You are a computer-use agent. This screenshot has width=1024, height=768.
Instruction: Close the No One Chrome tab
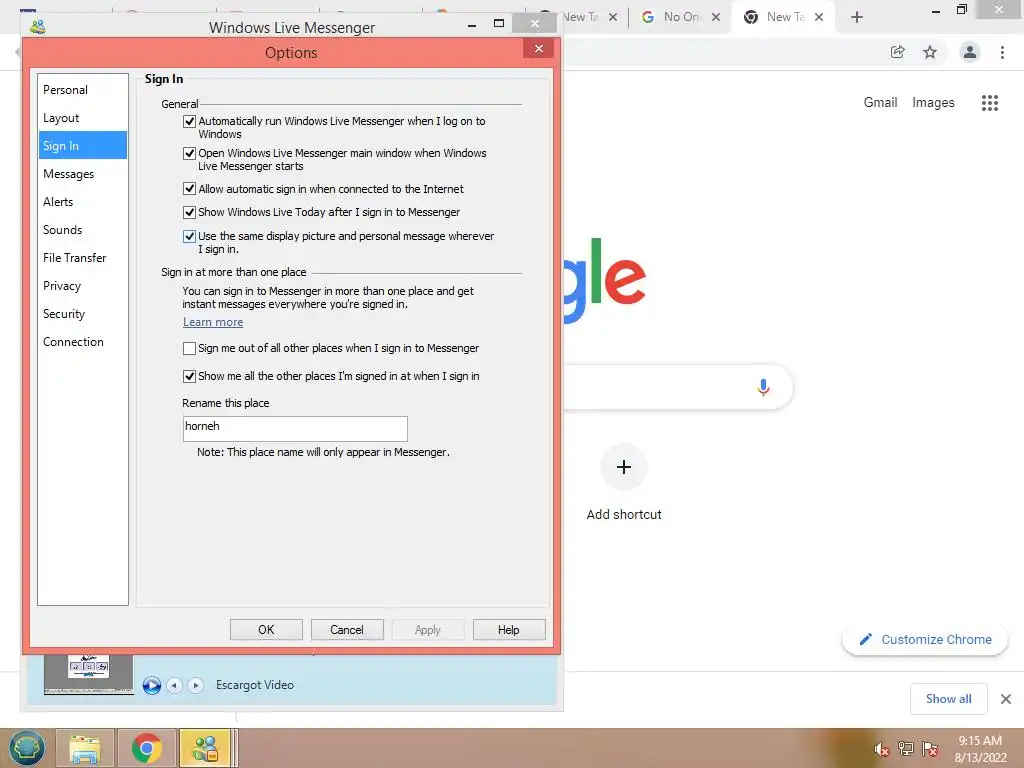(716, 17)
